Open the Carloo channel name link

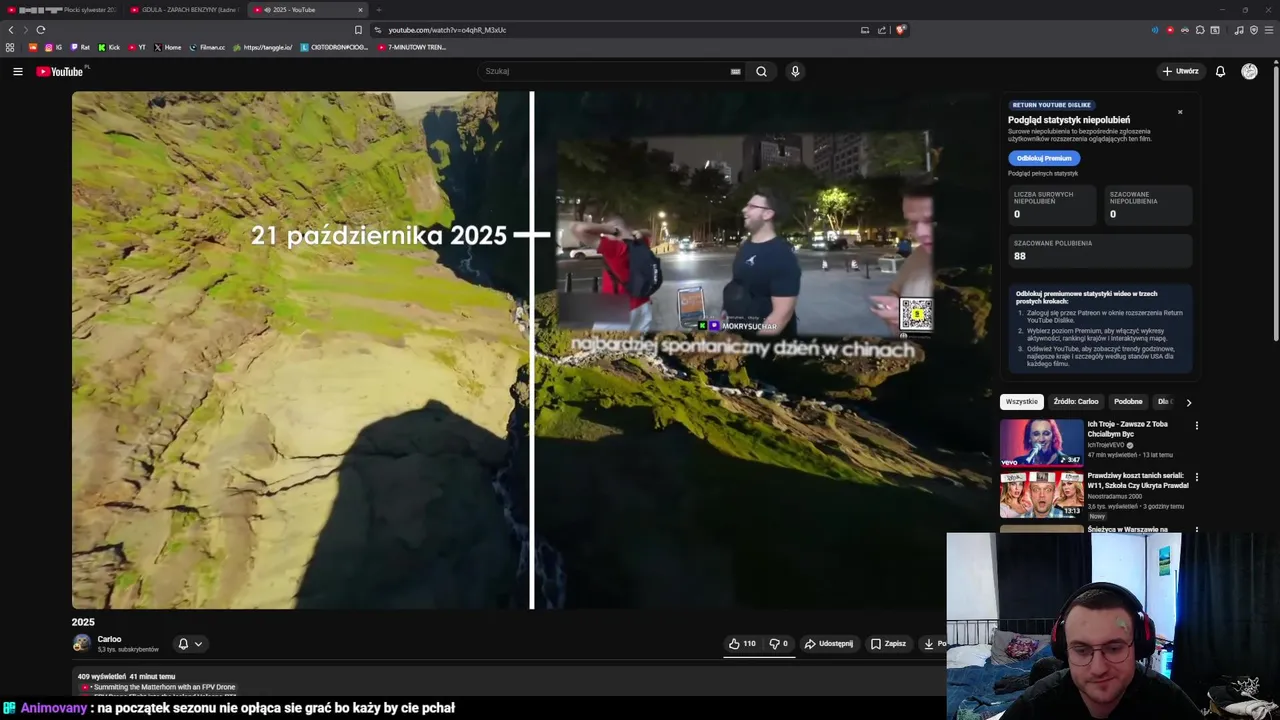coord(109,639)
